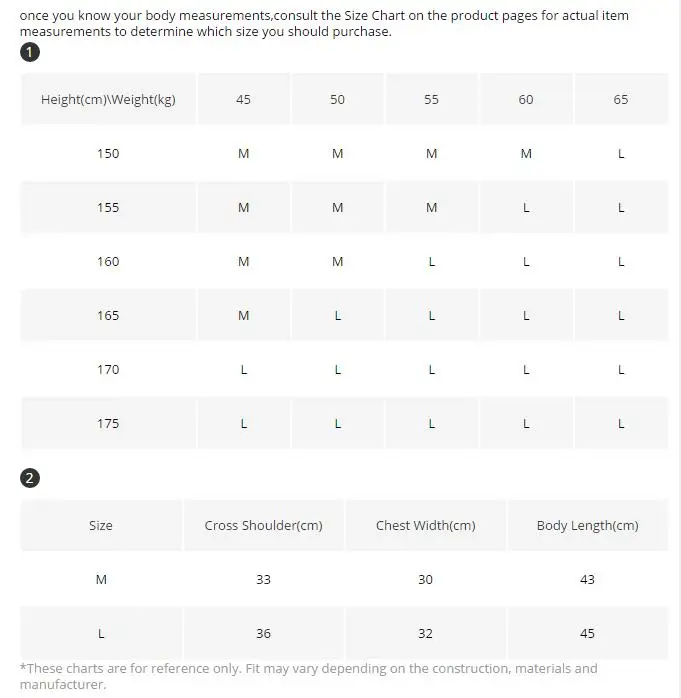Select the Height(cm)\Weight(kg) header cell
Image resolution: width=681 pixels, height=698 pixels.
click(108, 99)
